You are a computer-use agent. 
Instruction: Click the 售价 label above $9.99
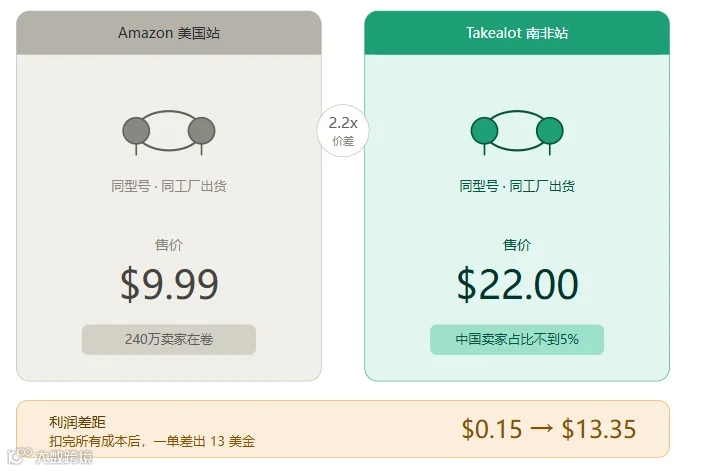[169, 245]
